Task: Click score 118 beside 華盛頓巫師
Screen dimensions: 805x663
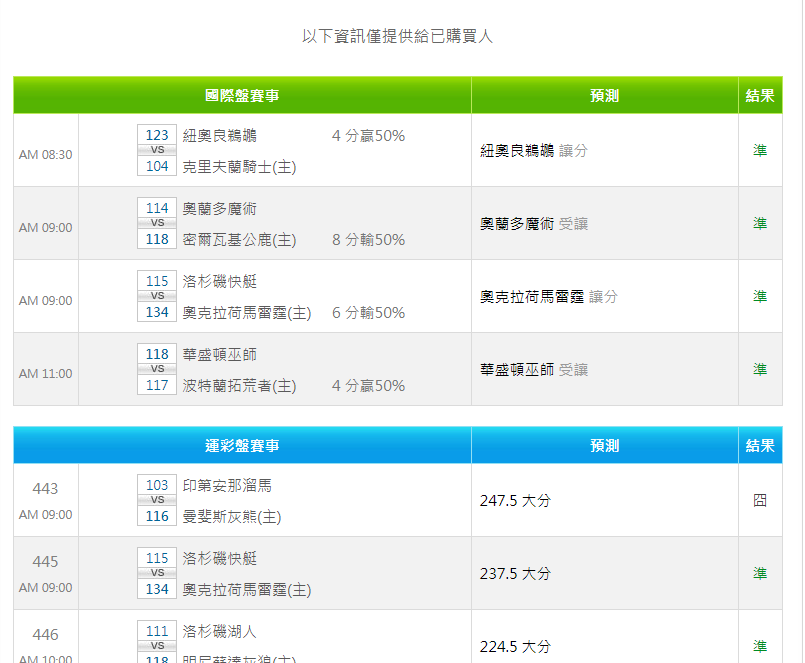Action: tap(157, 354)
